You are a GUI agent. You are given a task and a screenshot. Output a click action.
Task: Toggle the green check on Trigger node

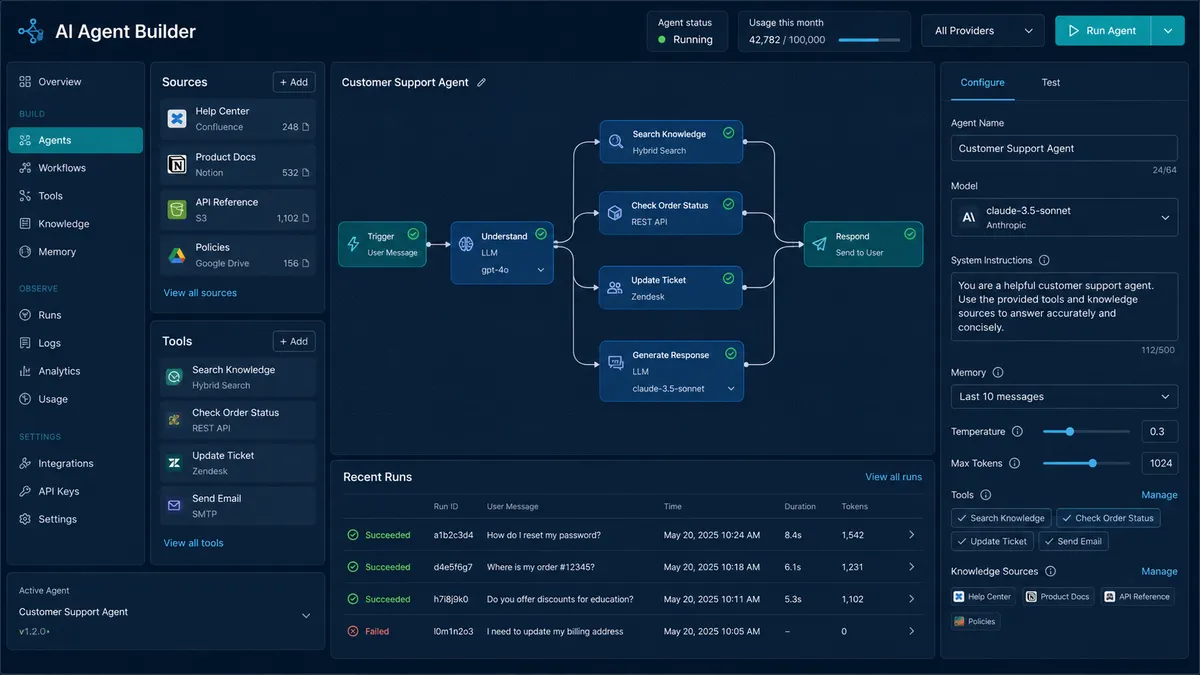[x=413, y=233]
